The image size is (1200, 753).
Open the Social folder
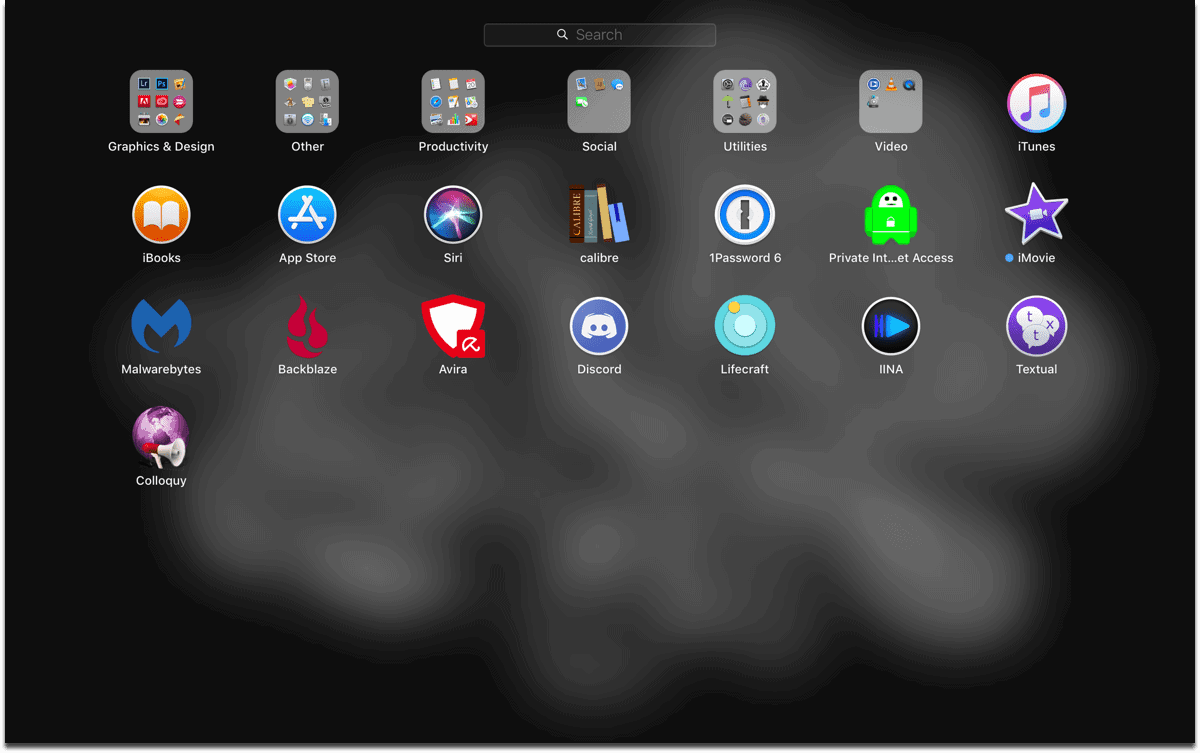(599, 102)
